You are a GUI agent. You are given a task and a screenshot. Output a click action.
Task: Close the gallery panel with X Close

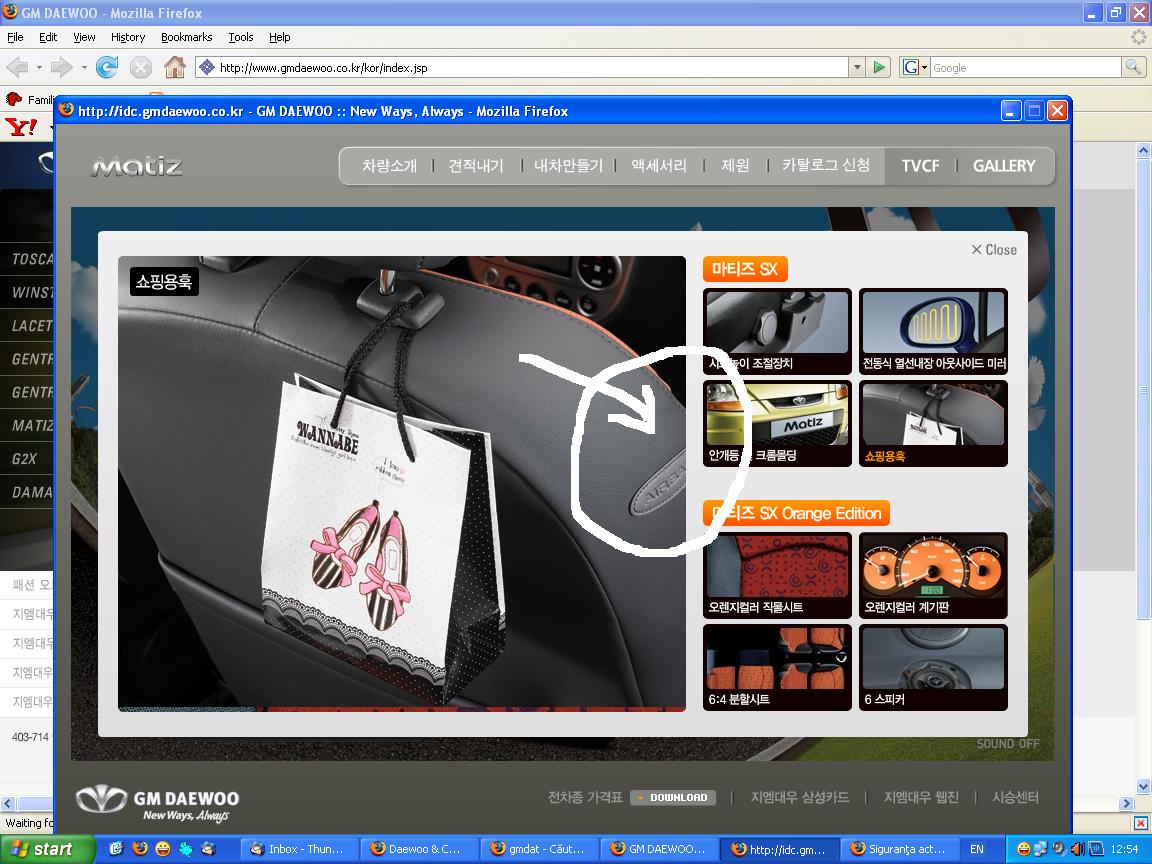click(x=994, y=250)
